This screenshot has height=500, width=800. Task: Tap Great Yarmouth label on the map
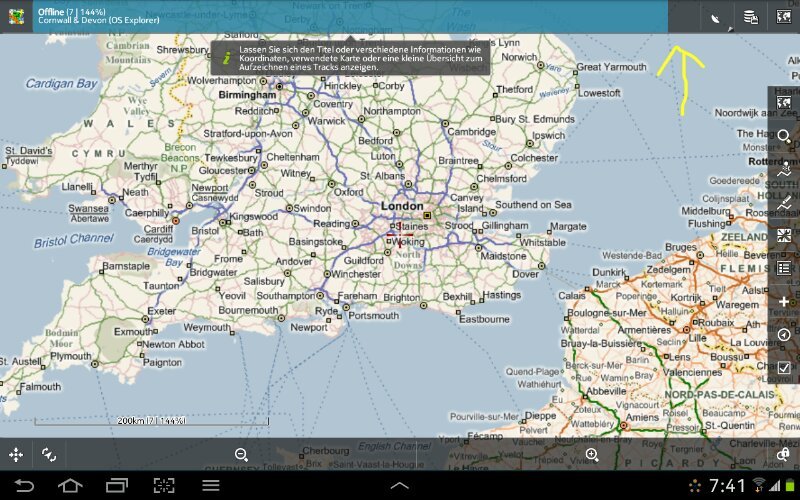click(611, 67)
